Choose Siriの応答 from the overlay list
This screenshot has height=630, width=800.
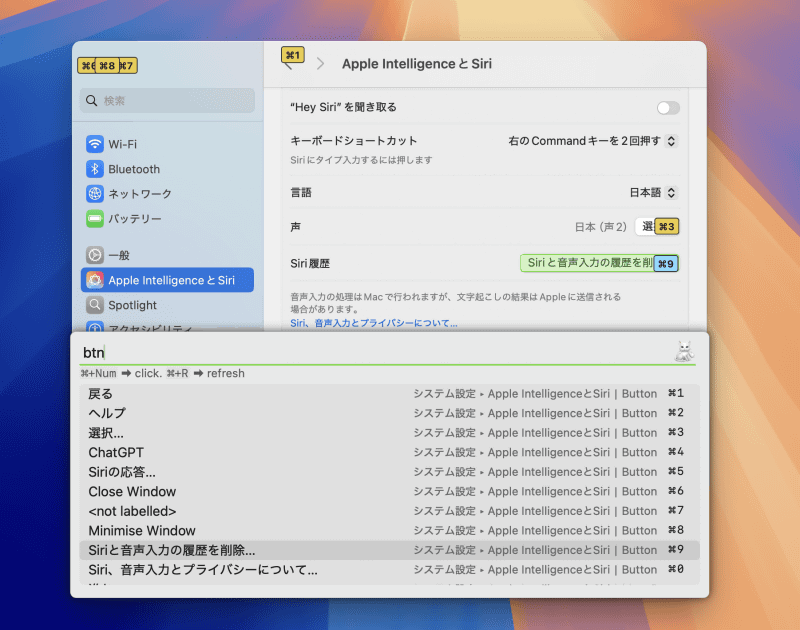[124, 472]
